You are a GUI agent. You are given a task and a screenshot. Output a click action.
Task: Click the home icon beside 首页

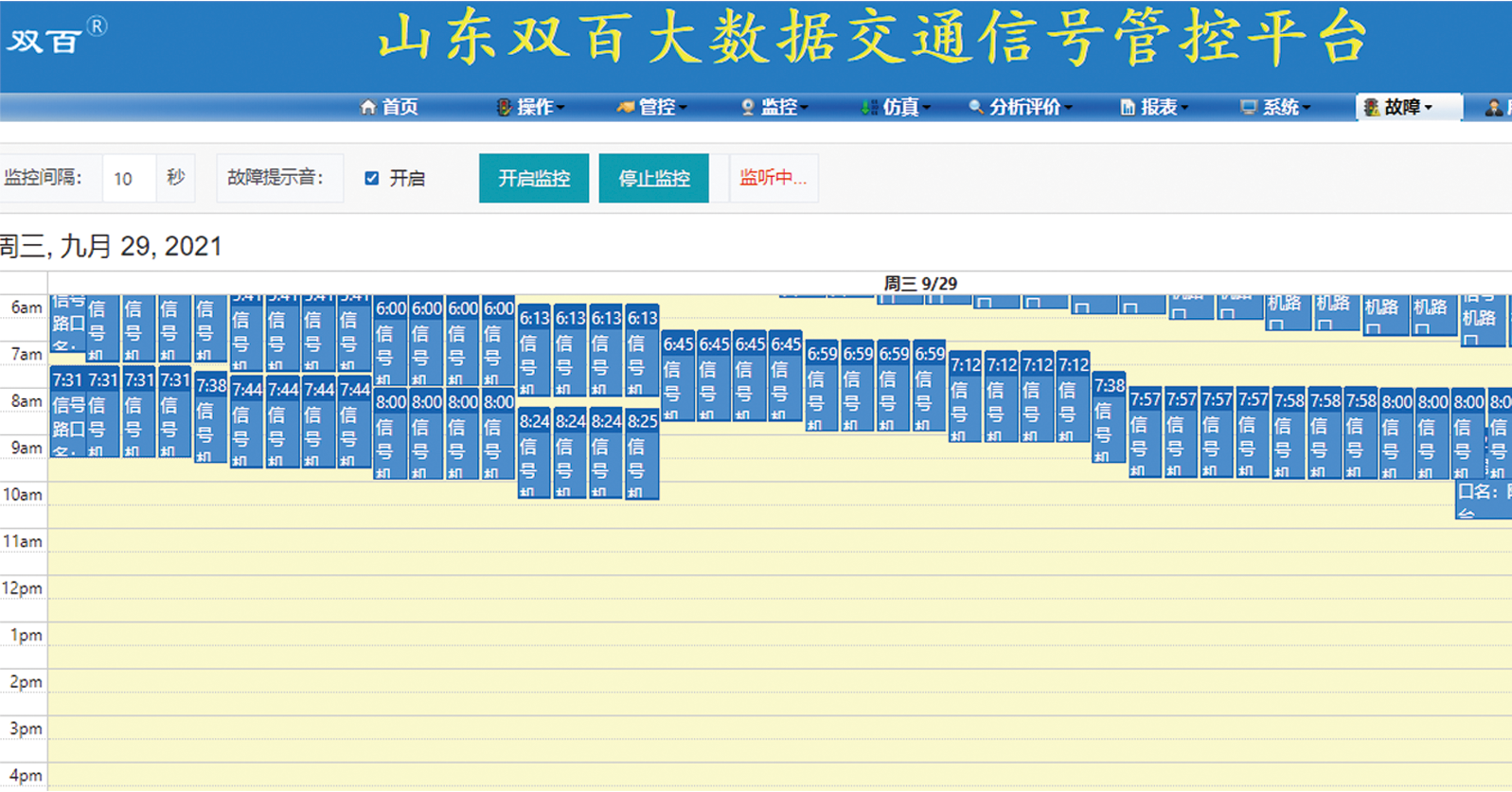(368, 107)
